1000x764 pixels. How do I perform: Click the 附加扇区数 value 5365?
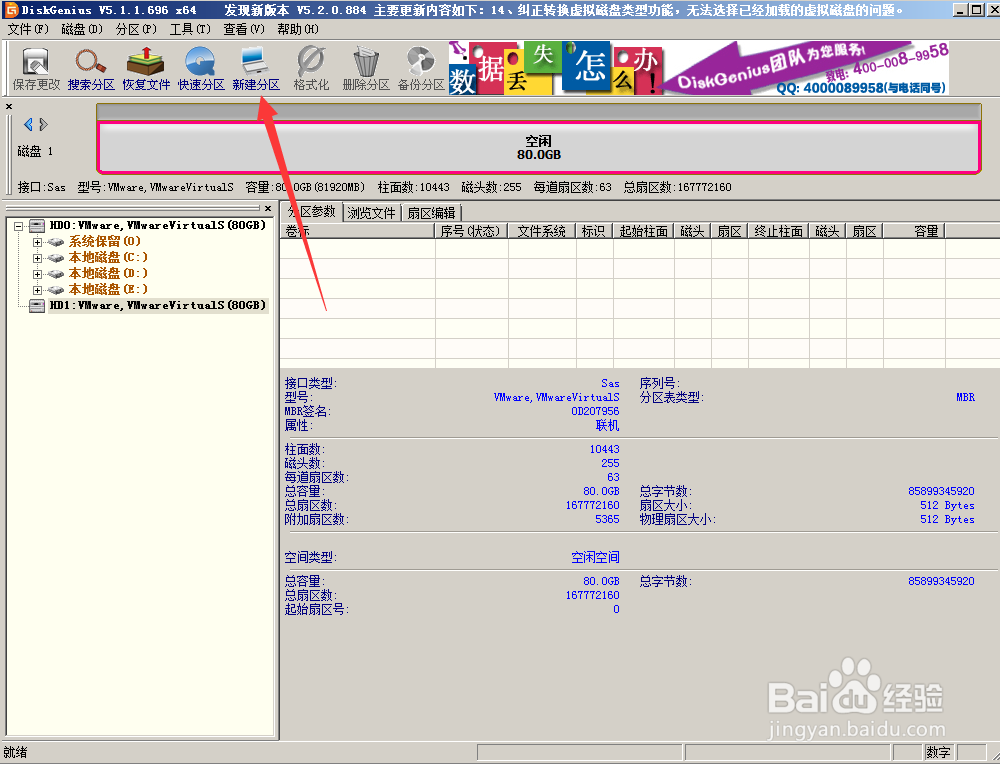coord(607,519)
